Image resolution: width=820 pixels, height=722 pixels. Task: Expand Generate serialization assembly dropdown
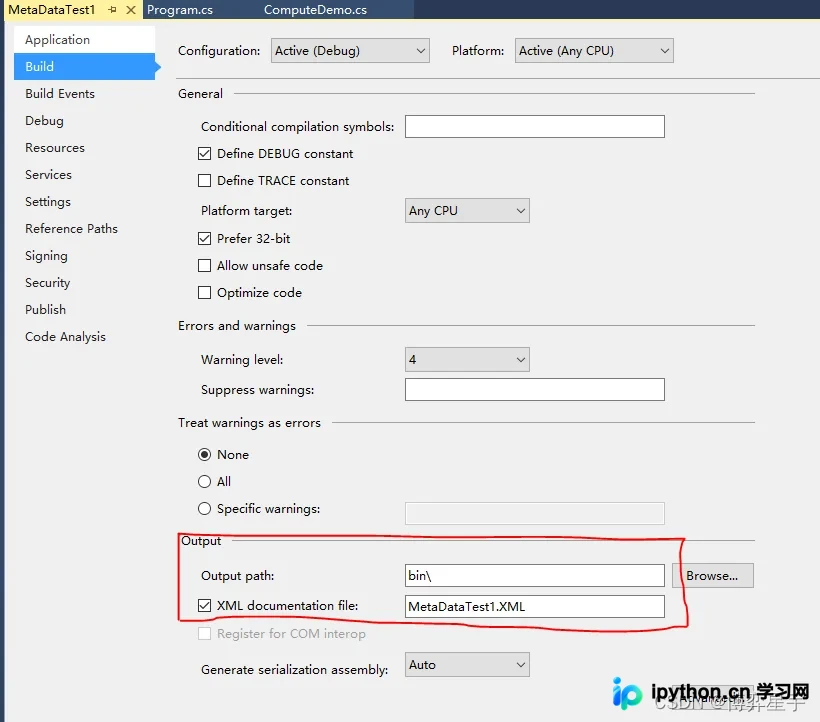pos(467,664)
